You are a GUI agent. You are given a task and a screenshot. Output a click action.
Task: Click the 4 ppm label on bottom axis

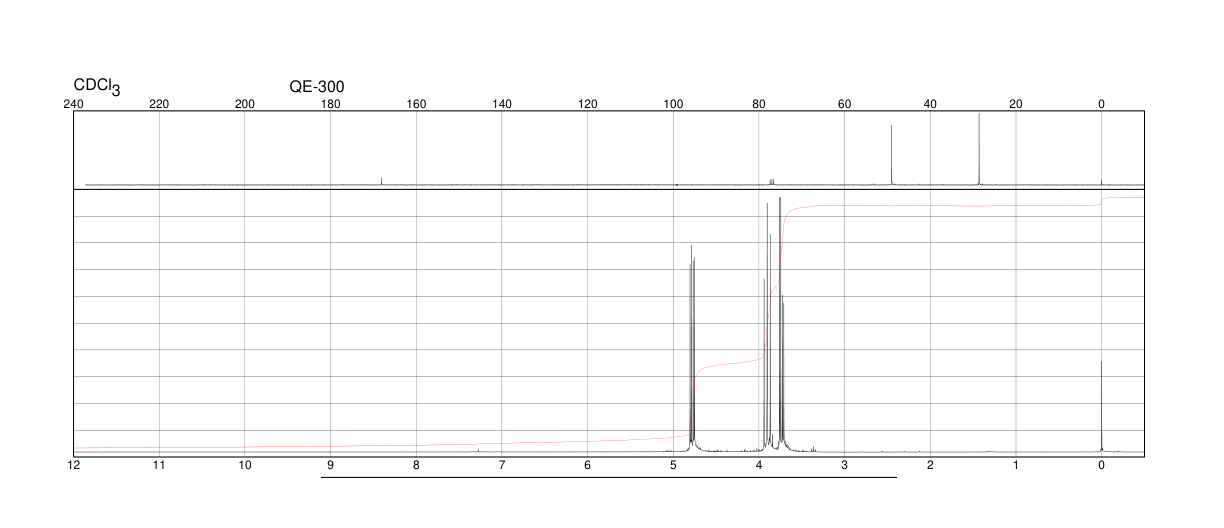click(x=759, y=465)
